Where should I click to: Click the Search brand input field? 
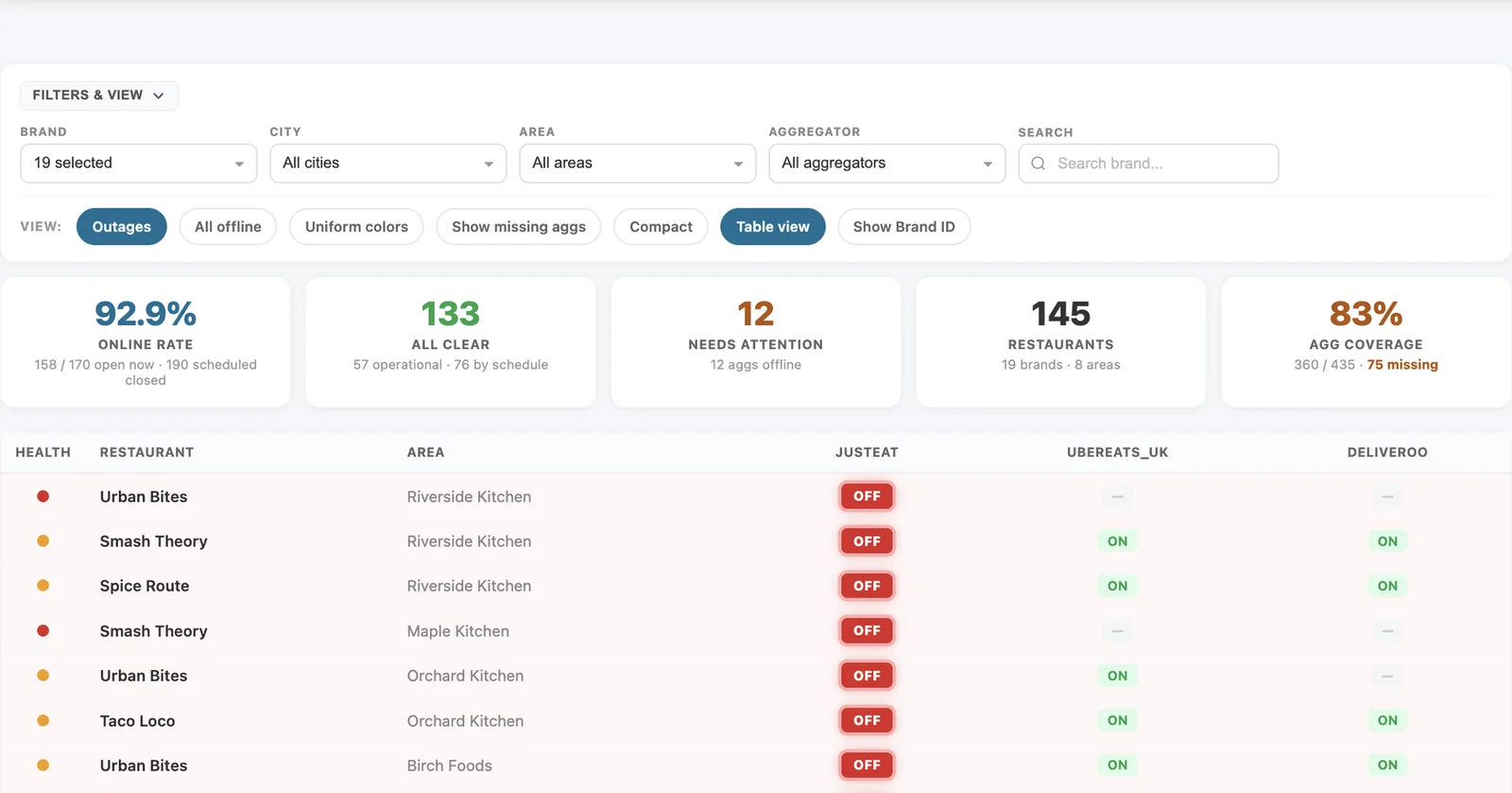pos(1148,164)
